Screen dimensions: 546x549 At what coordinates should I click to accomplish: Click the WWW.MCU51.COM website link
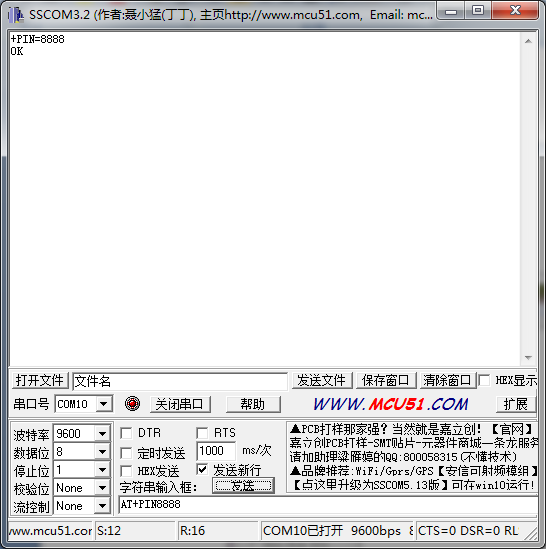(x=391, y=404)
